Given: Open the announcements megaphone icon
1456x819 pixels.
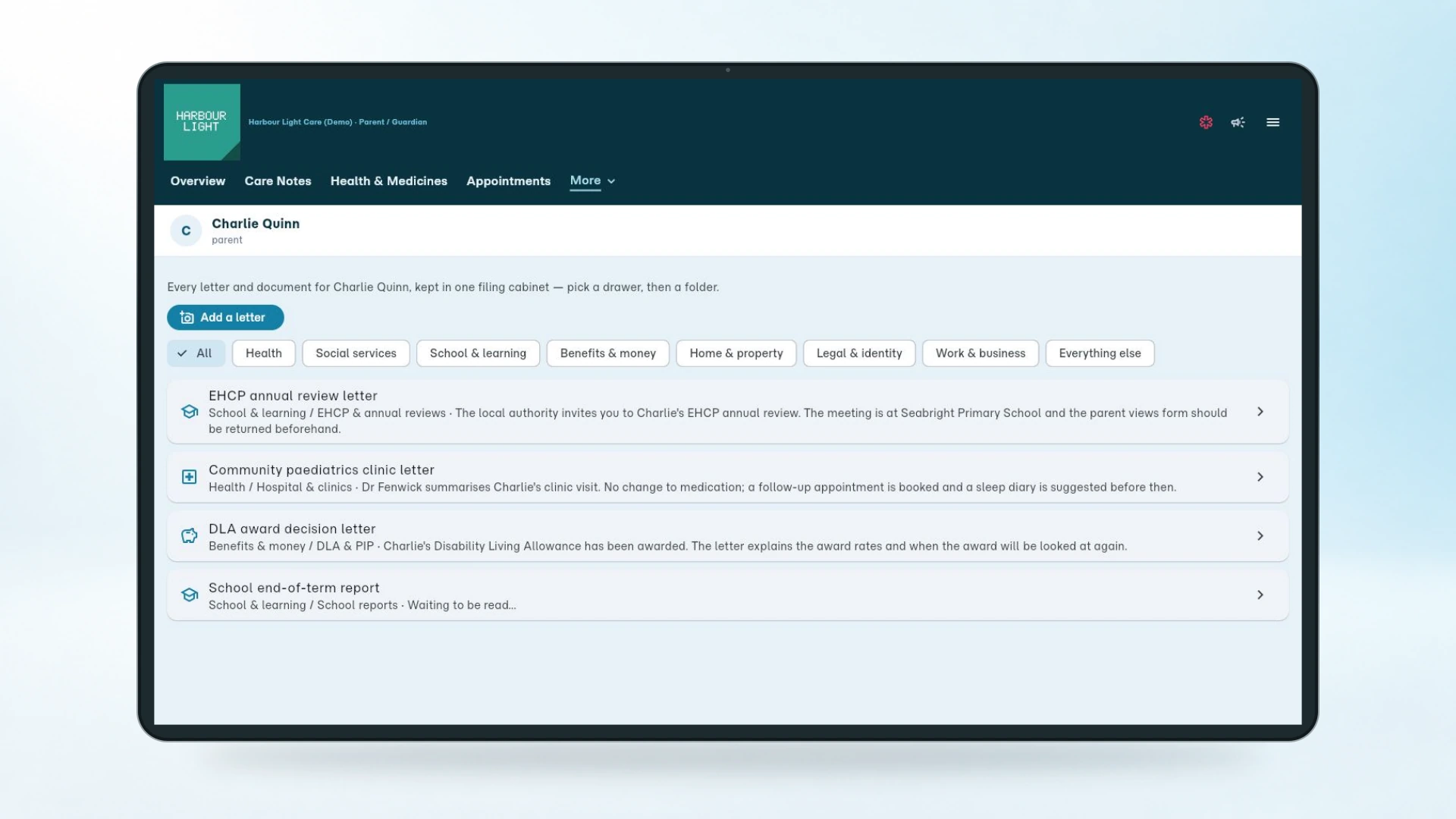Looking at the screenshot, I should (1238, 122).
